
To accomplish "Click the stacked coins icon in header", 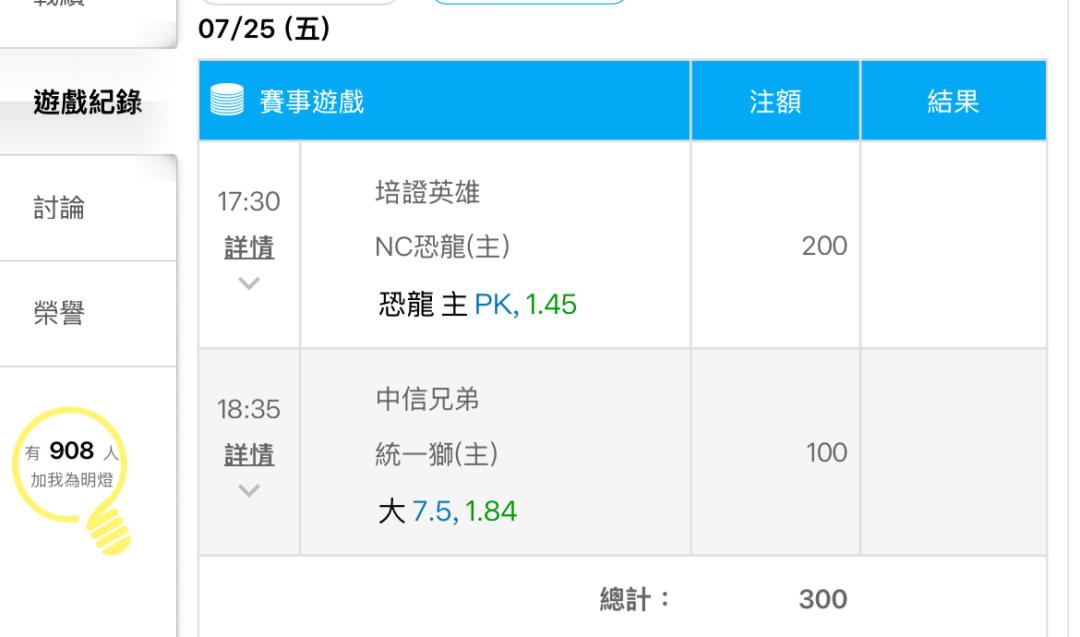I will tap(227, 100).
